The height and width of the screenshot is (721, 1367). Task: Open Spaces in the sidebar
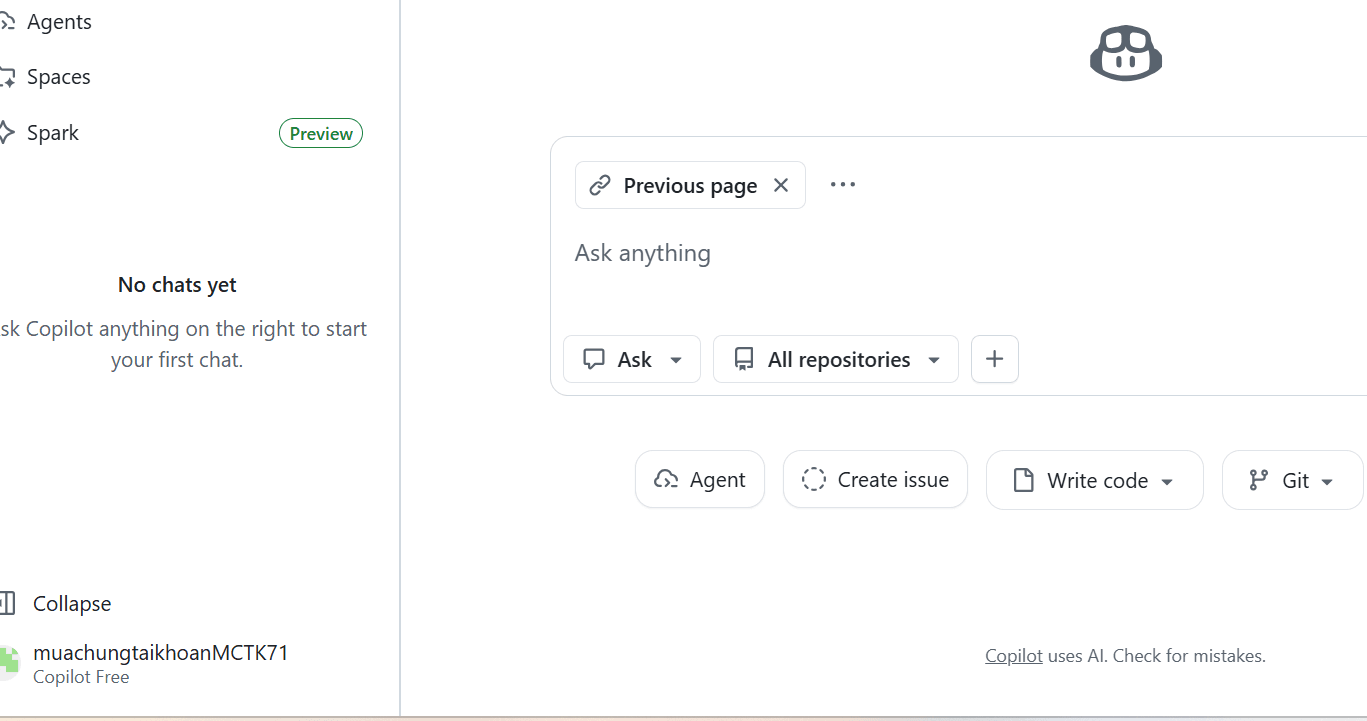58,77
